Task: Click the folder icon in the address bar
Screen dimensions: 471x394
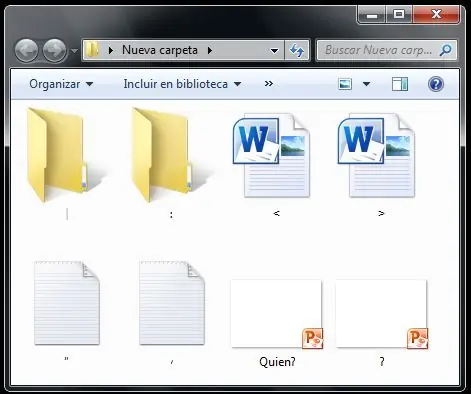Action: pyautogui.click(x=92, y=50)
